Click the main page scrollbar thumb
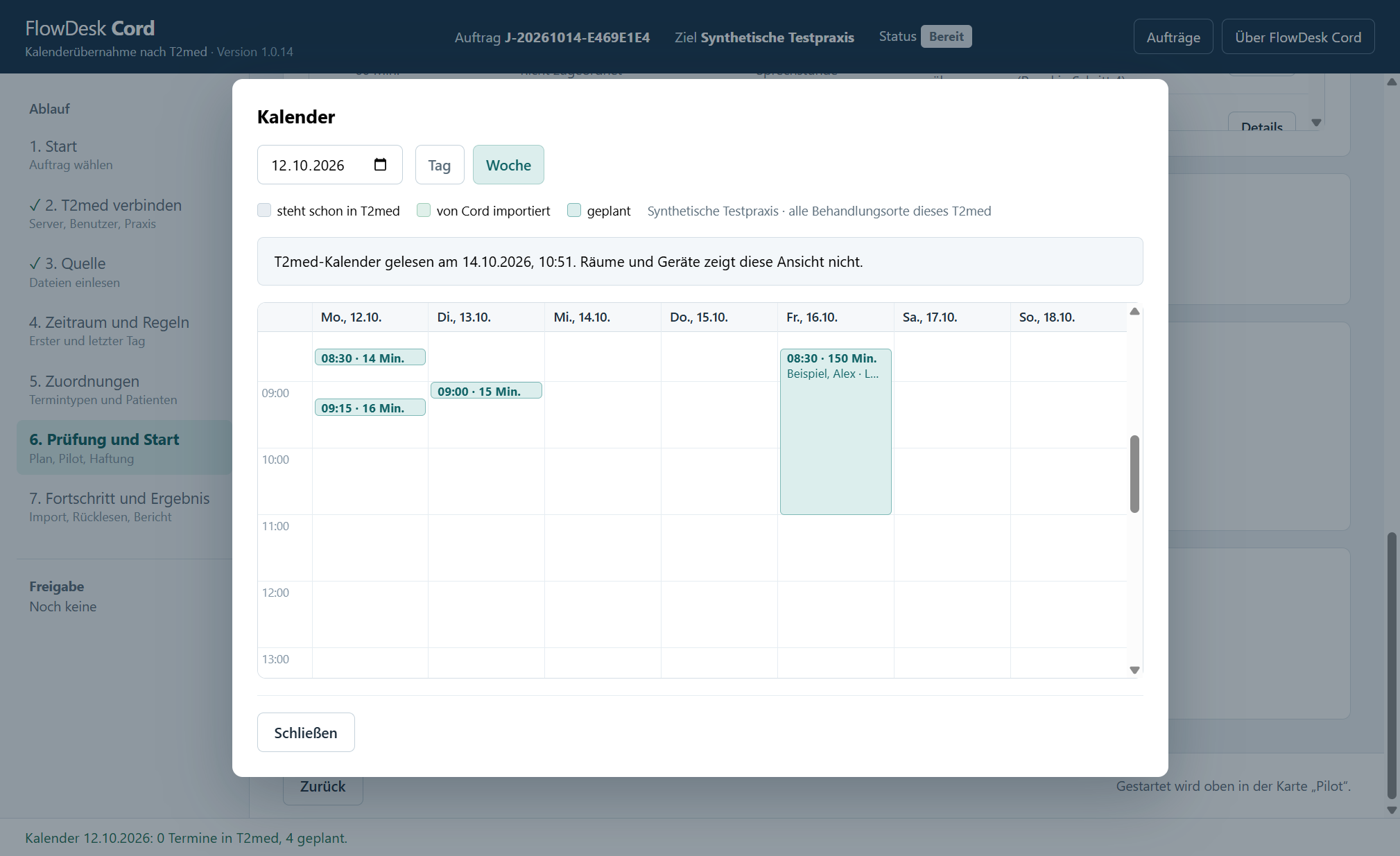This screenshot has height=856, width=1400. point(1392,665)
